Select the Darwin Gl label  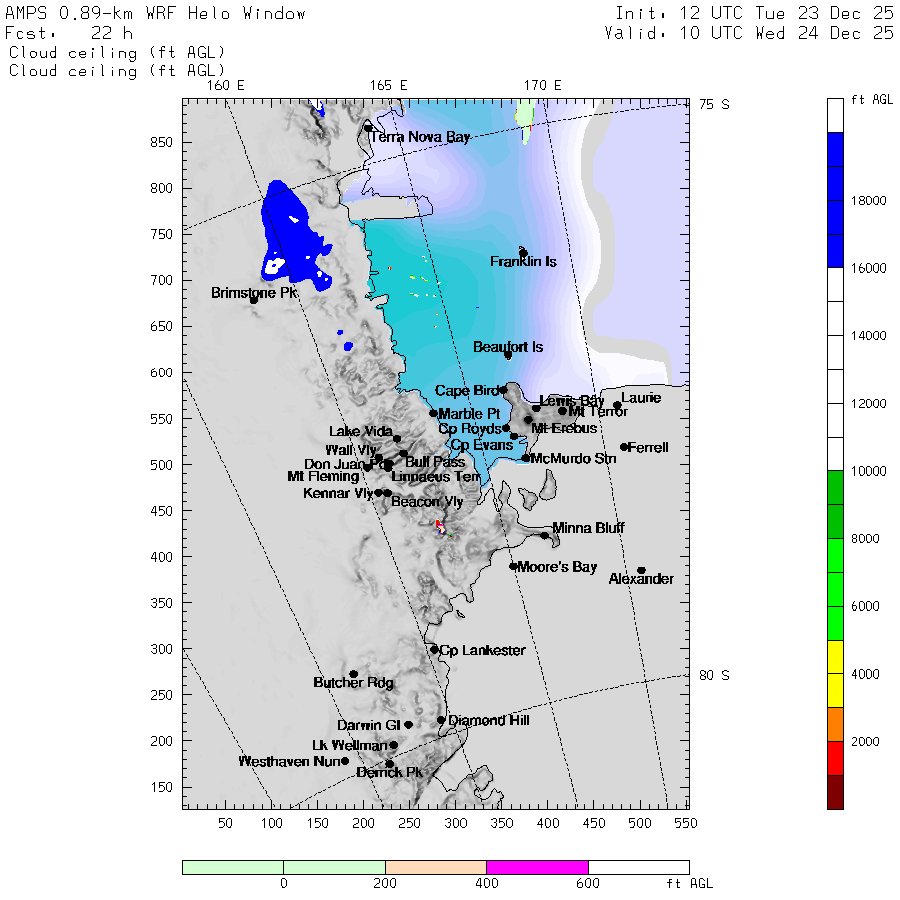(368, 726)
